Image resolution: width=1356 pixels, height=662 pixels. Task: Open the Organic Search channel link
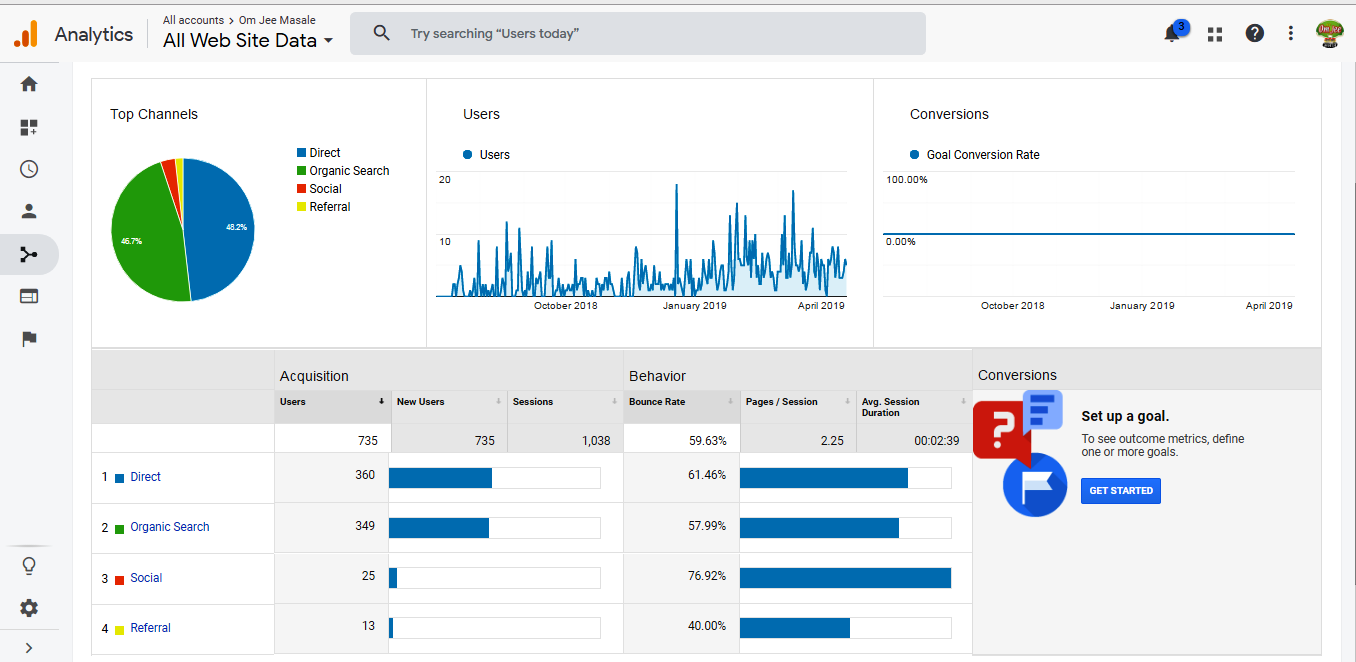[170, 527]
